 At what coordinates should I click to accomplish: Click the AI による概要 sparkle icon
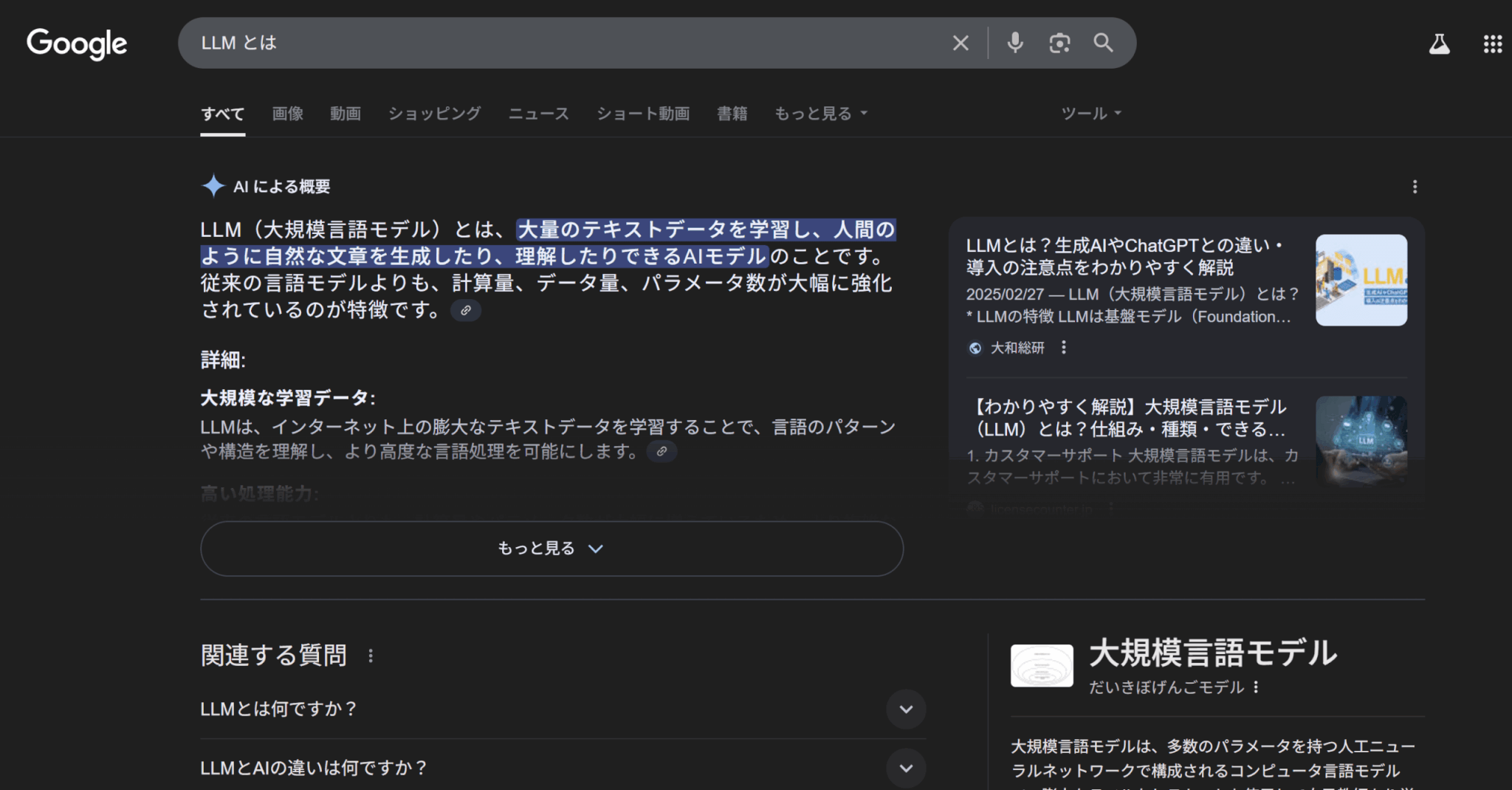[213, 186]
